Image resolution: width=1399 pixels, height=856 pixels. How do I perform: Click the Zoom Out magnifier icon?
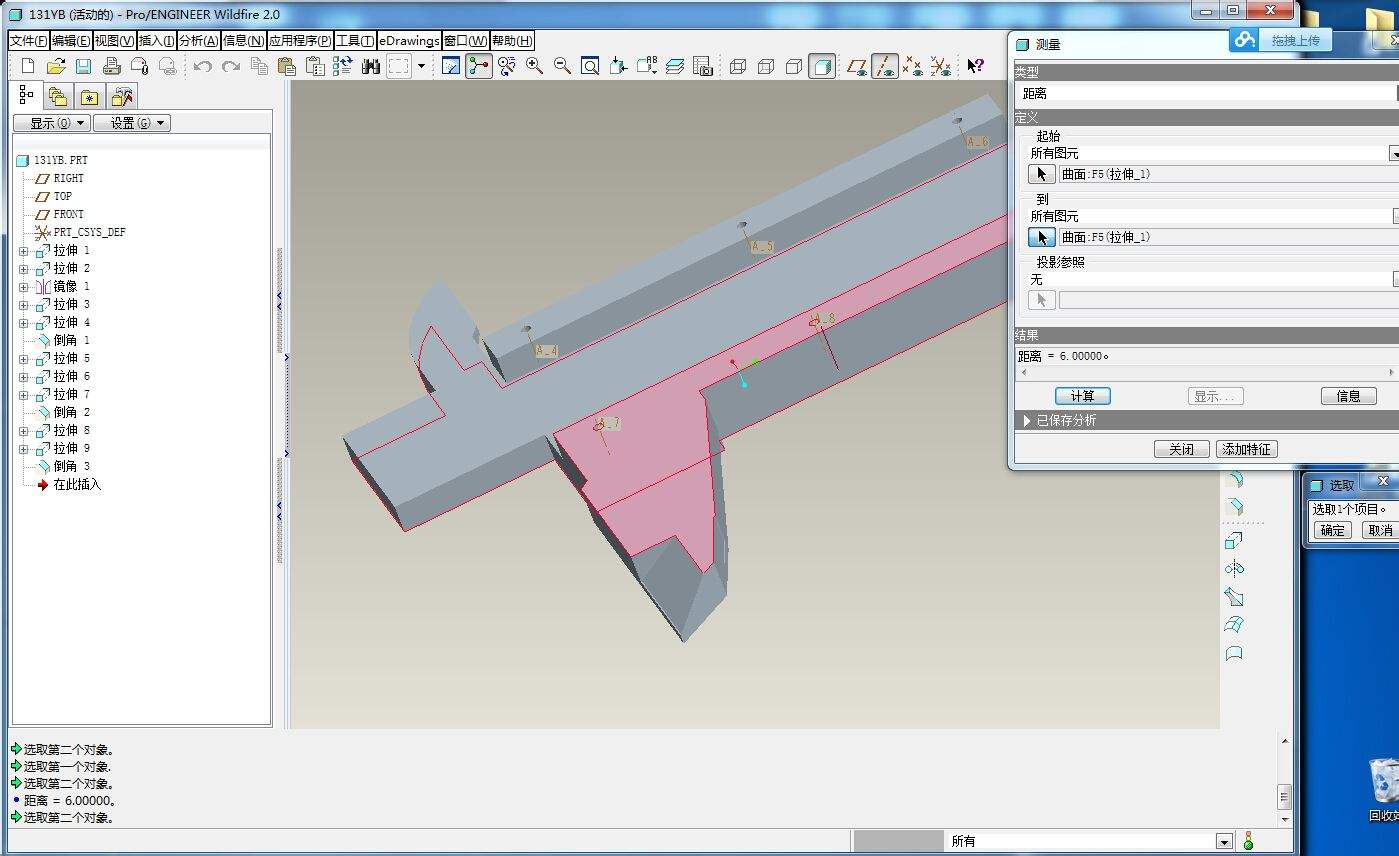point(563,66)
